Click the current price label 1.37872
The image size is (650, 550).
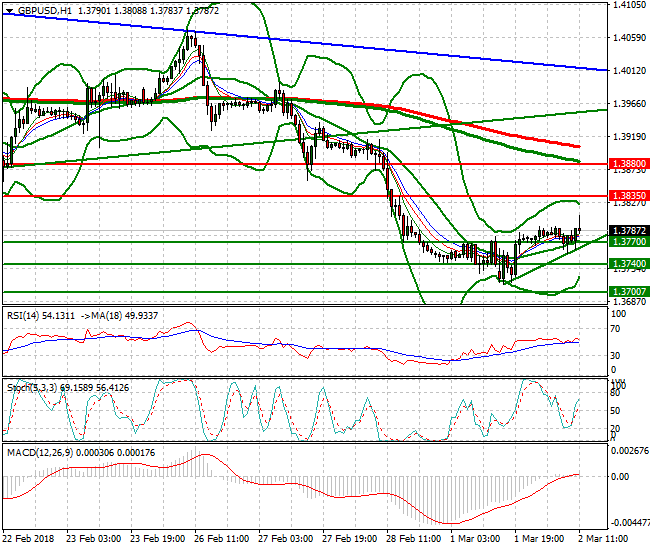pos(629,230)
